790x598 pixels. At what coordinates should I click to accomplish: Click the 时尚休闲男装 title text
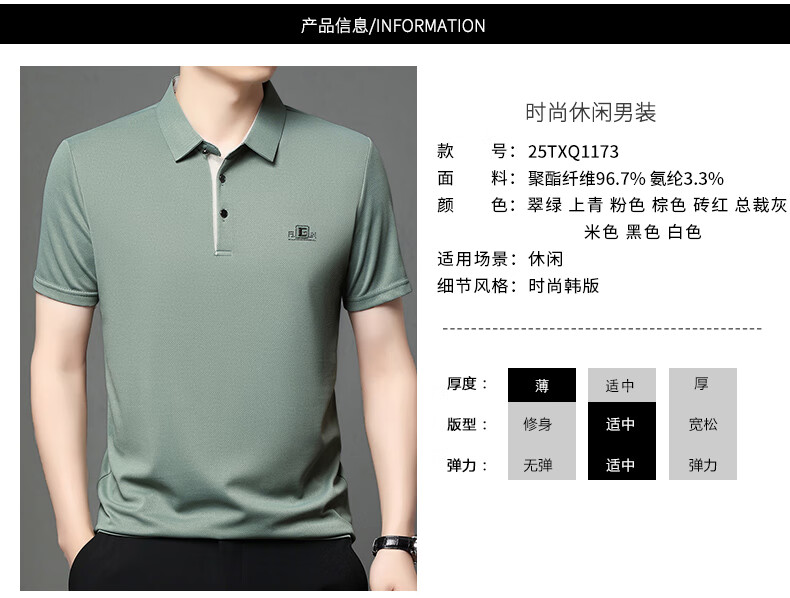(x=590, y=112)
